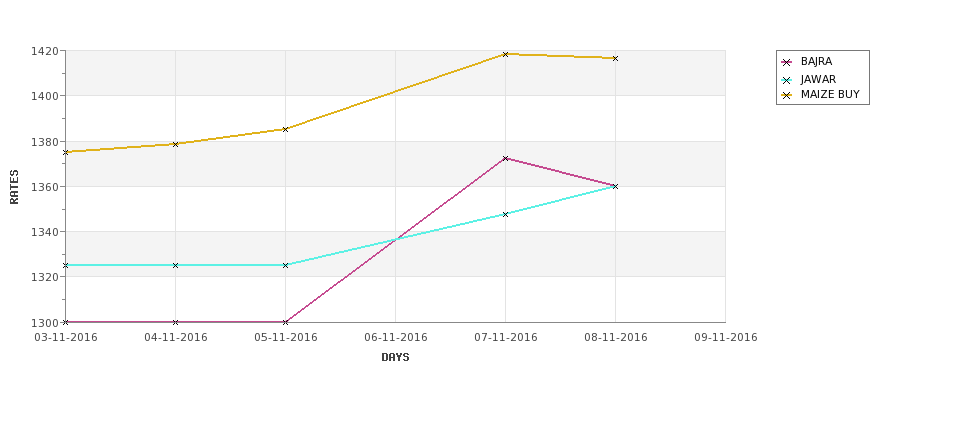
Task: Click MAIZE BUY data point on 08-11-2016
Action: click(616, 58)
